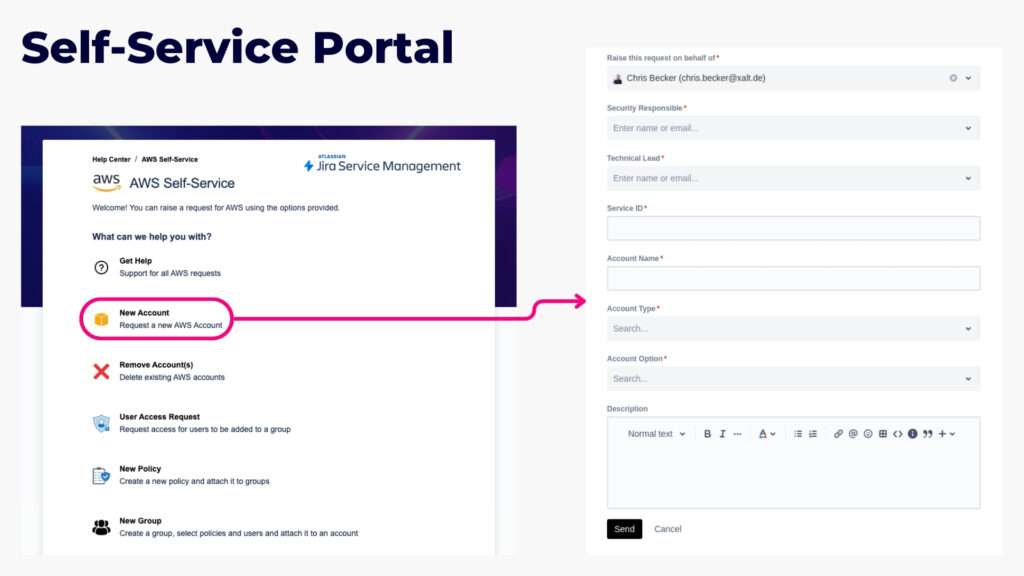Click the User Access Request shield icon
Screen dimensions: 1024x576
100,423
